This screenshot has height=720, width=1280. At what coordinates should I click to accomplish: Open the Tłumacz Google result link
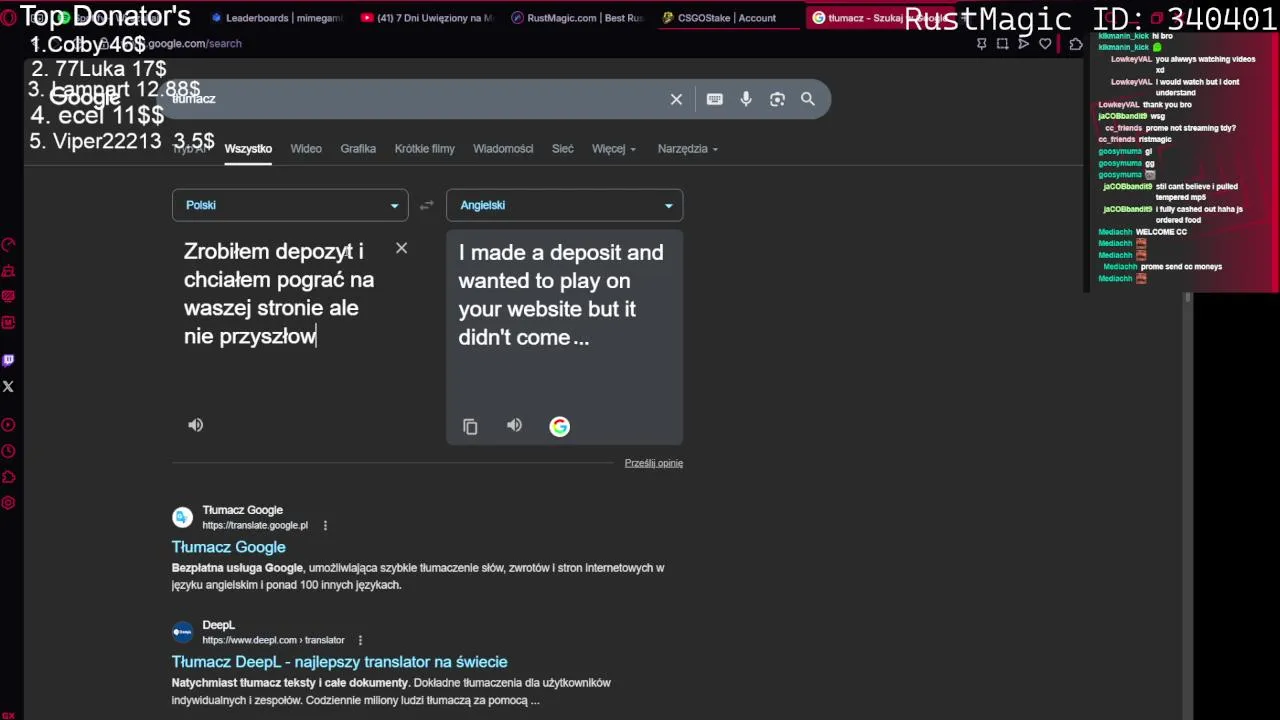tap(228, 547)
